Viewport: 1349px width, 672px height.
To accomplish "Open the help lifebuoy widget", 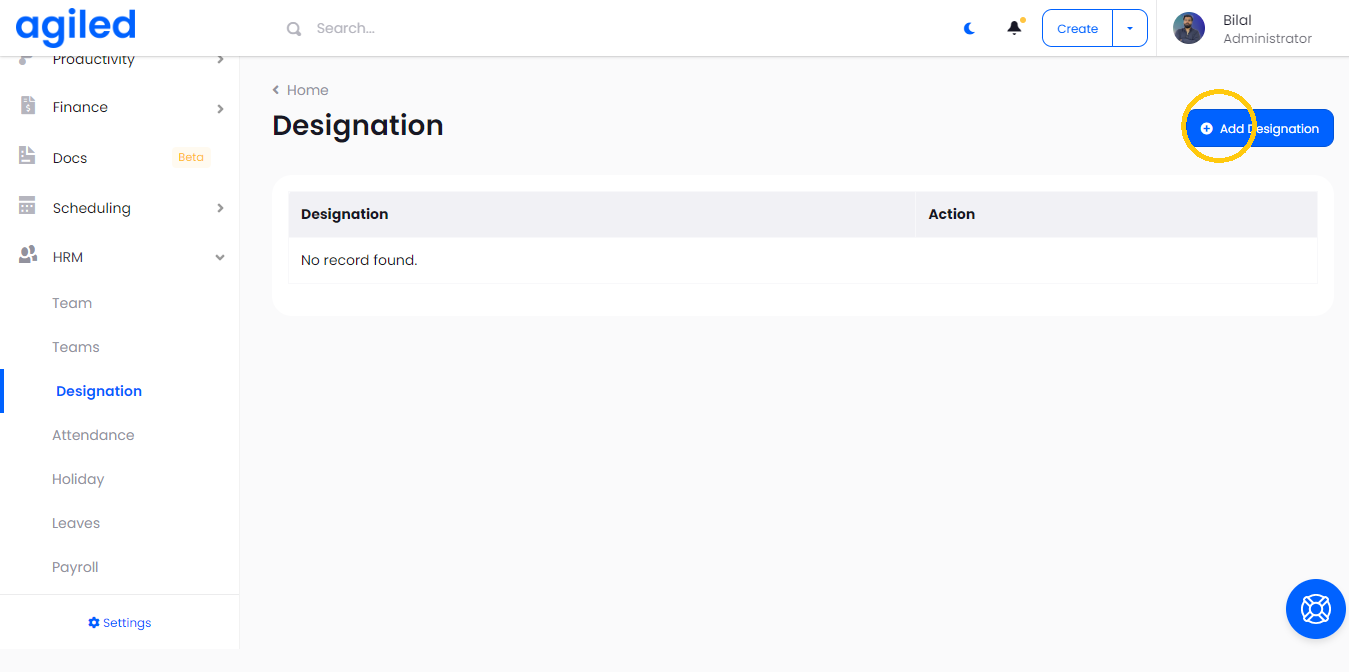I will (x=1315, y=608).
